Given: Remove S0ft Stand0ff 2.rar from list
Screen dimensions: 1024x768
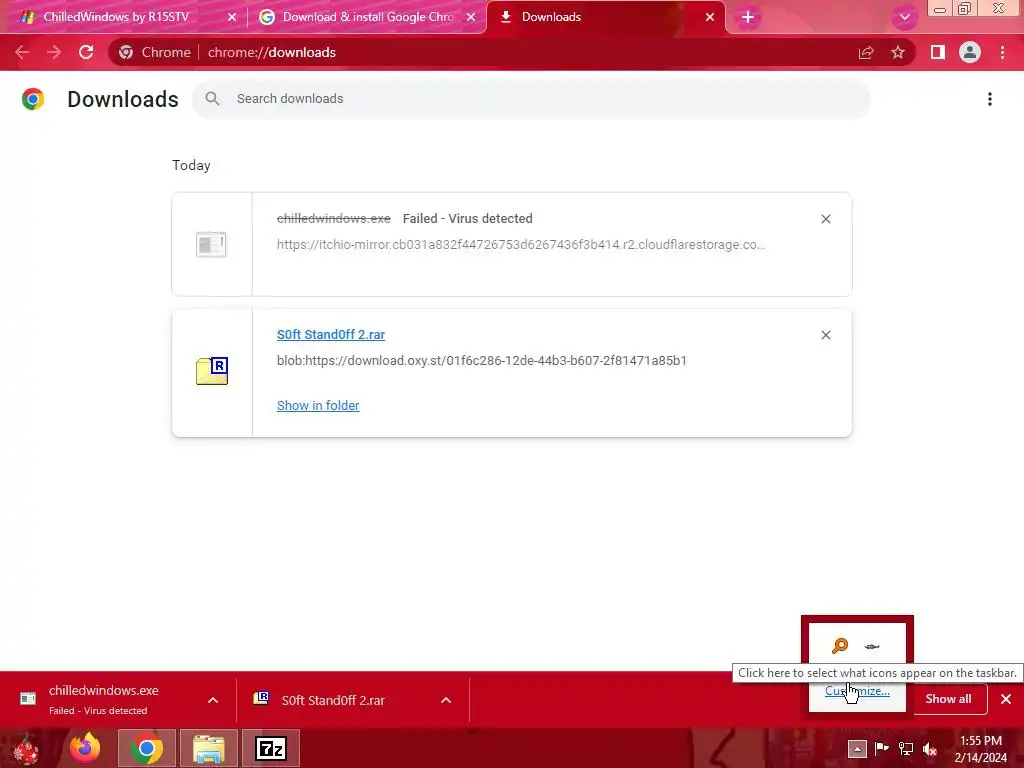Looking at the screenshot, I should pos(826,335).
